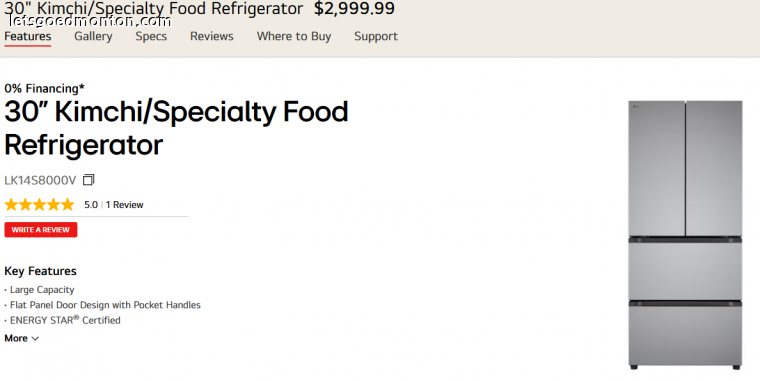Click the 5.0 rating score
The width and height of the screenshot is (760, 381).
[91, 205]
